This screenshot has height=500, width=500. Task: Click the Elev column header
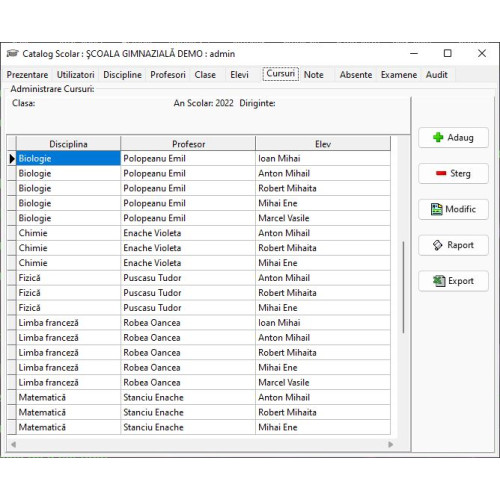(323, 144)
